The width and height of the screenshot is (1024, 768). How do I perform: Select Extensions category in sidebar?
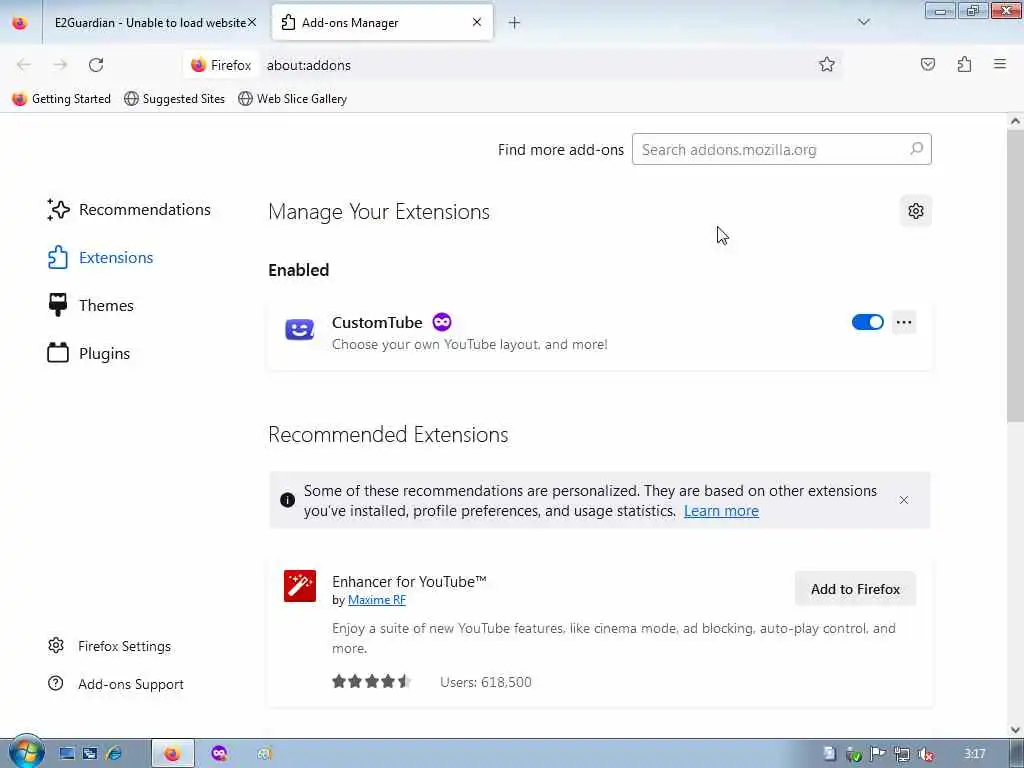click(100, 257)
